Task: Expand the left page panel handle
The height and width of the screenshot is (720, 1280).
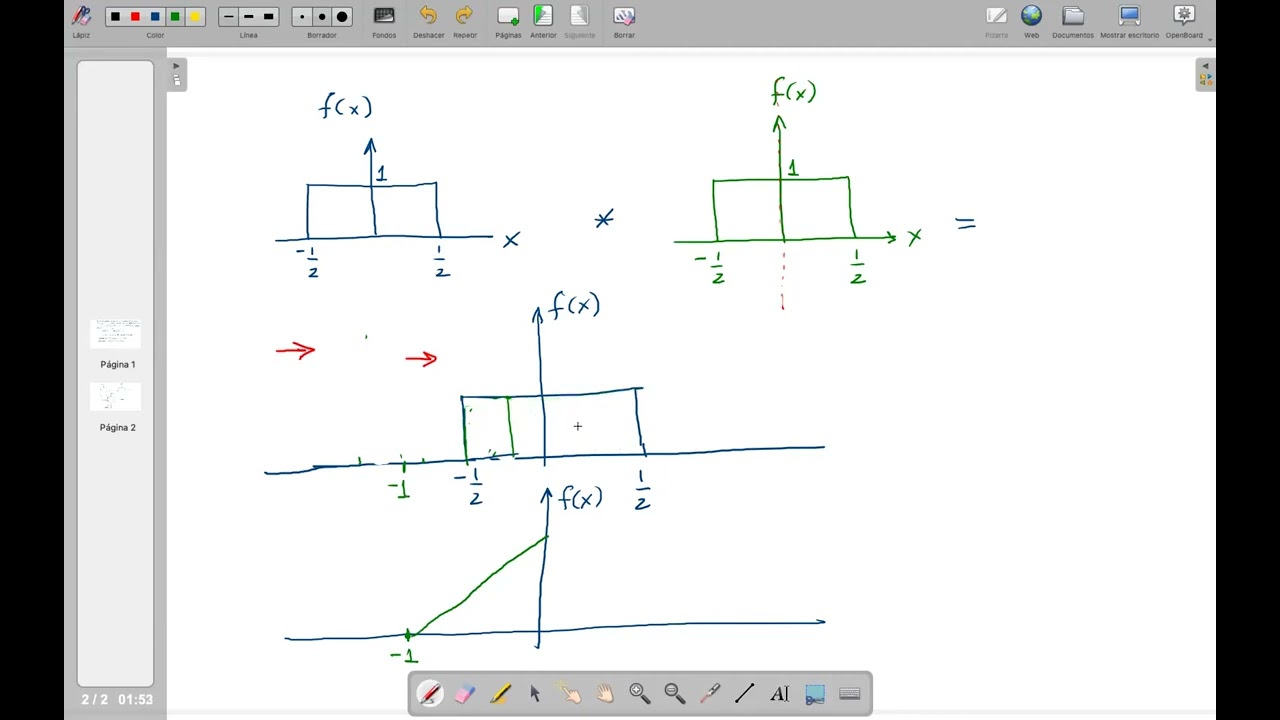Action: [177, 74]
